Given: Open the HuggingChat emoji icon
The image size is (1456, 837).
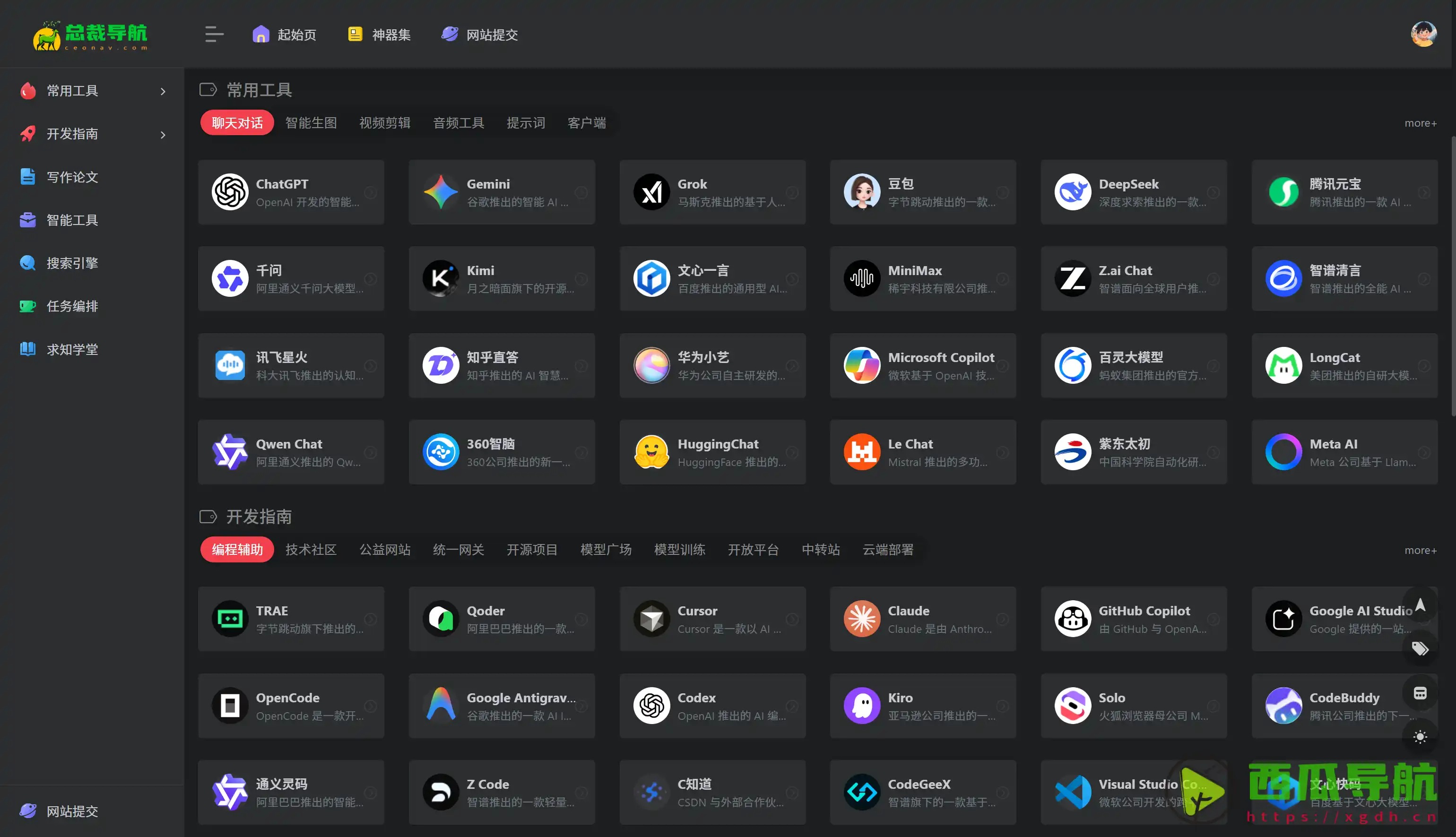Looking at the screenshot, I should pyautogui.click(x=651, y=452).
